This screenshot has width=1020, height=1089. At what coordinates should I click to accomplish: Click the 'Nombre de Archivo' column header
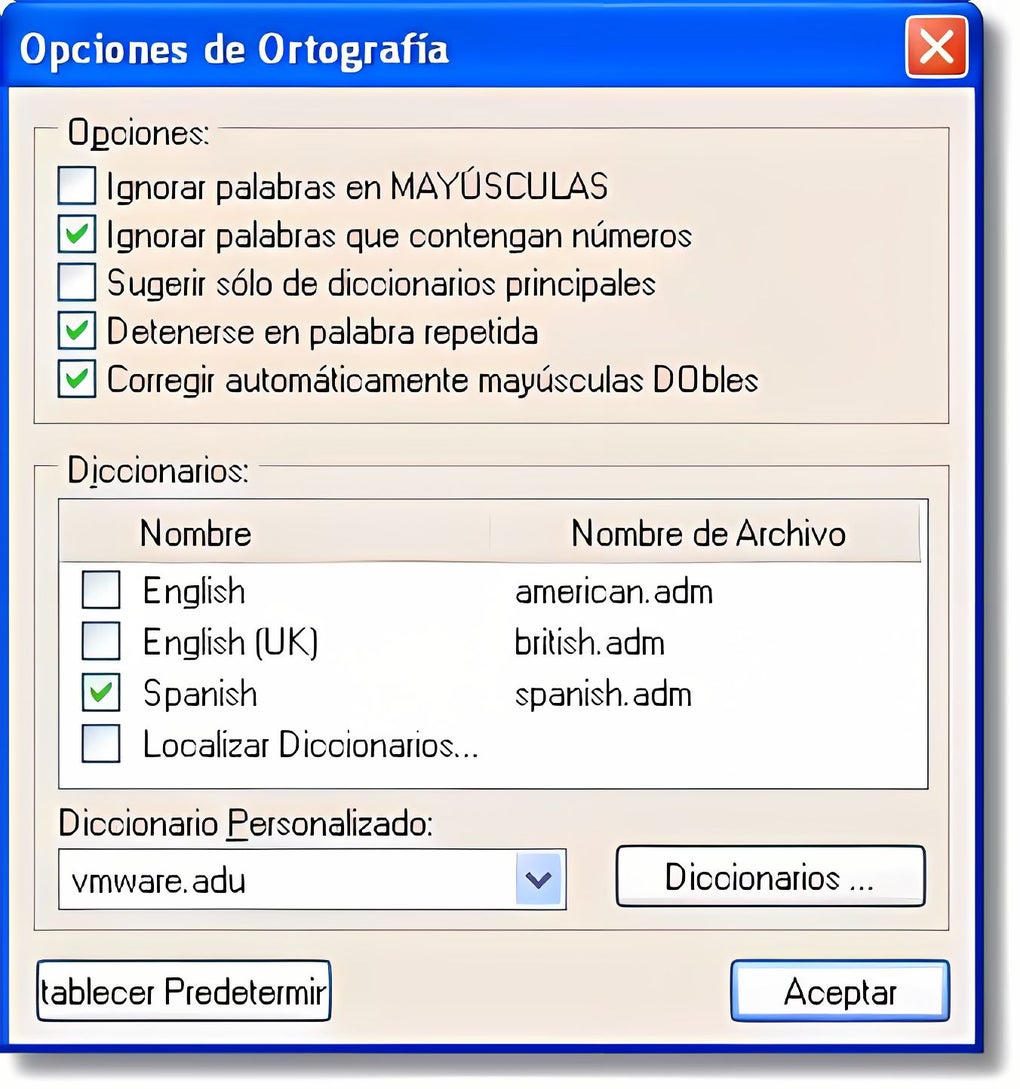tap(707, 533)
